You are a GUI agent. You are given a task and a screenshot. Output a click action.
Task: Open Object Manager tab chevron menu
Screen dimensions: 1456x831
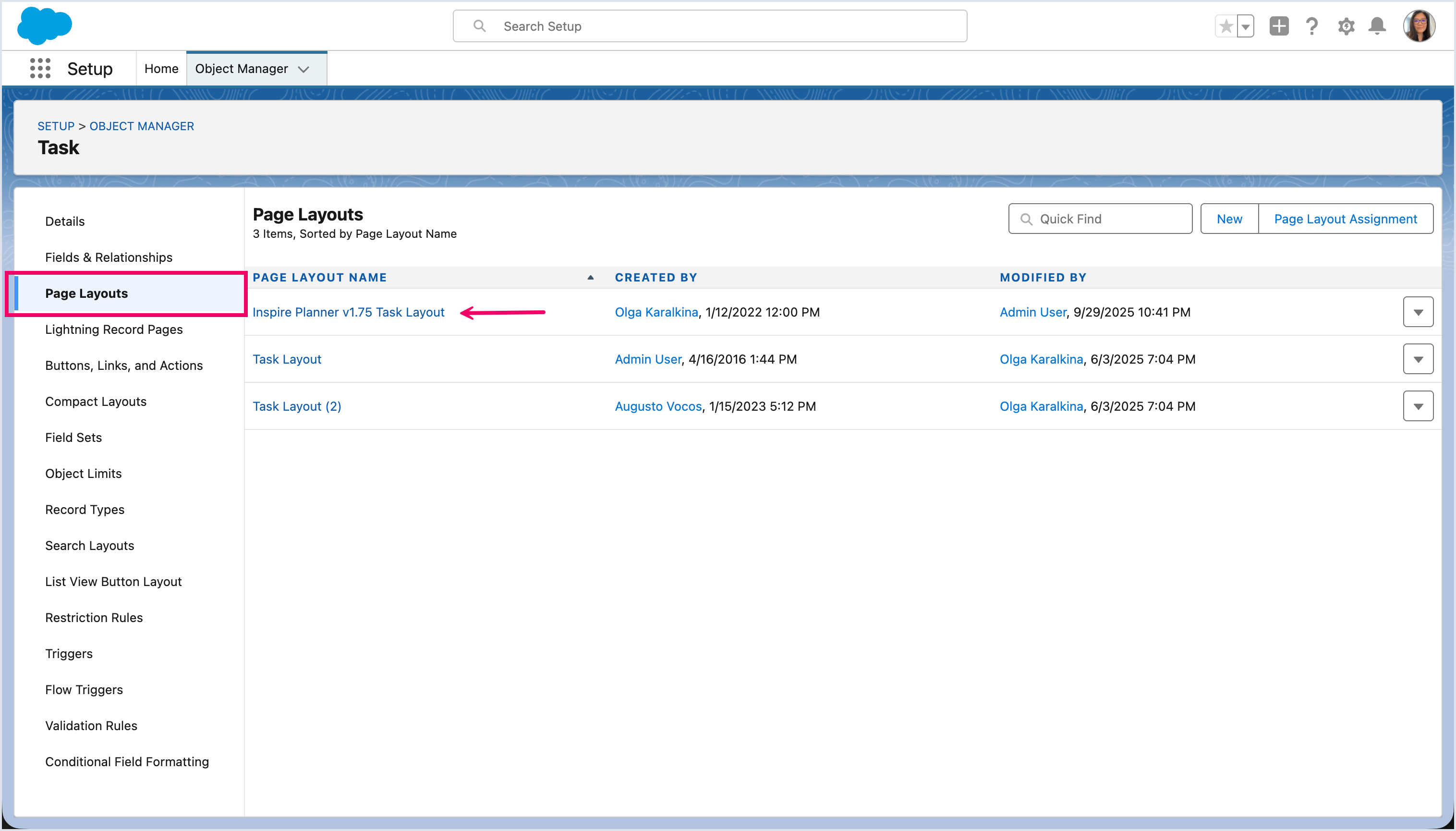[x=304, y=69]
